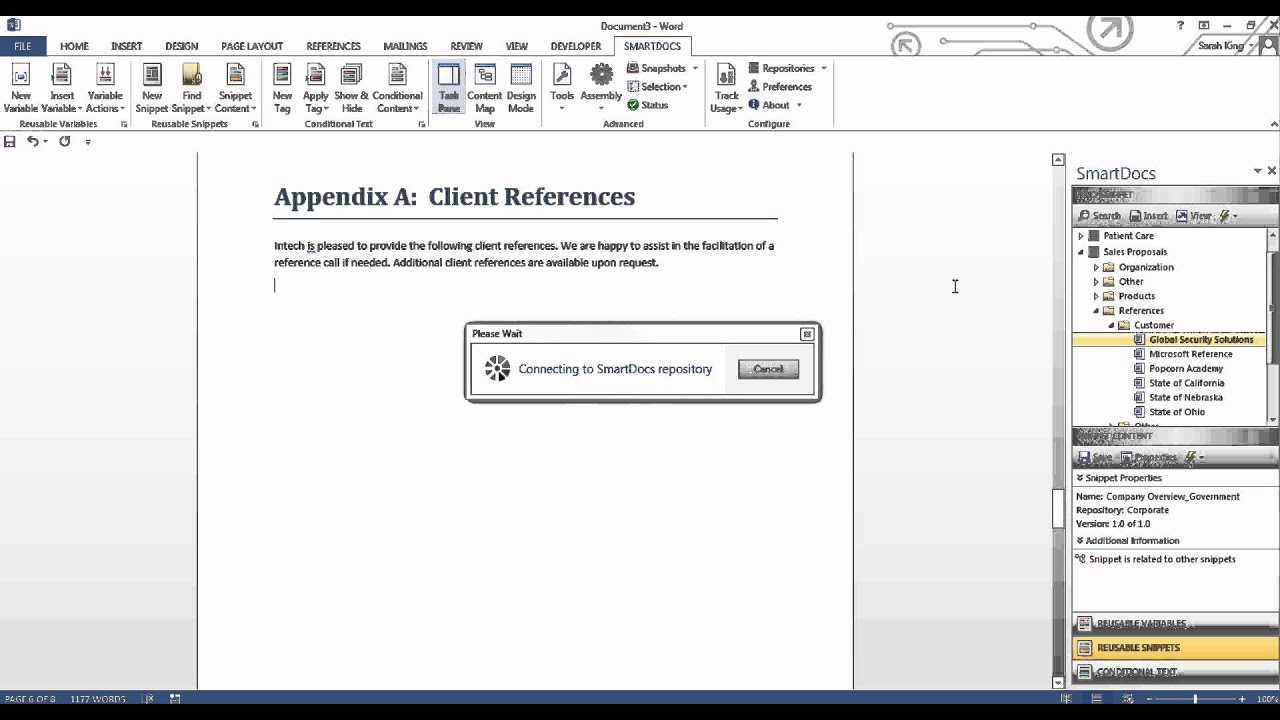
Task: Cancel the Connecting to SmartDocs dialog
Action: 768,369
